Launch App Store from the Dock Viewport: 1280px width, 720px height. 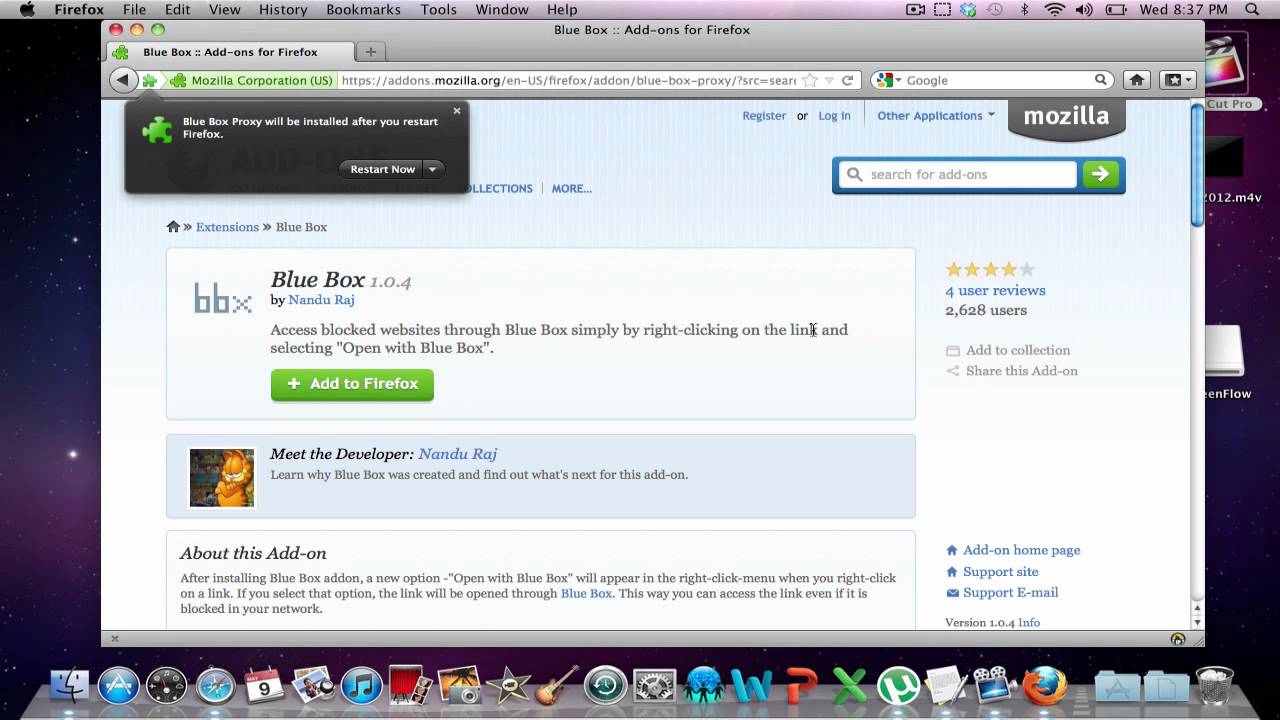[x=118, y=686]
